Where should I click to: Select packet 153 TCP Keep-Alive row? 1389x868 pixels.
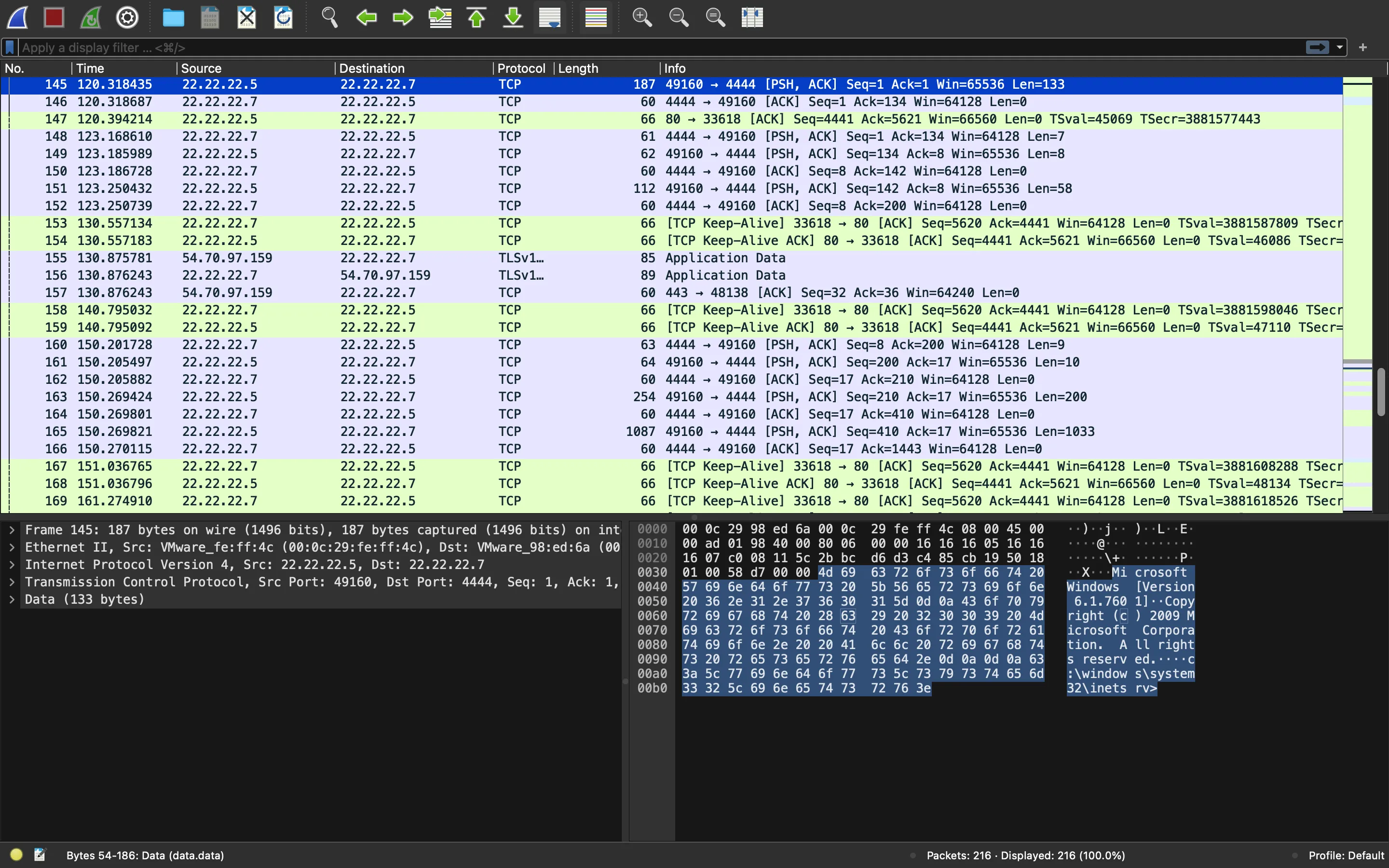pos(671,223)
